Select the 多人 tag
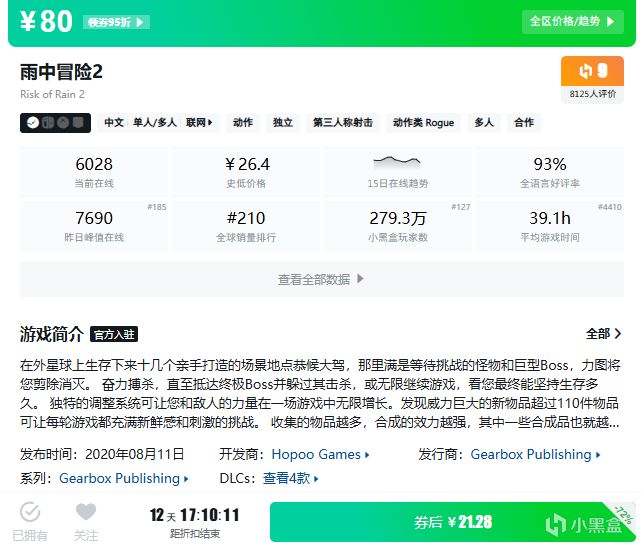Viewport: 641px width, 550px height. tap(484, 122)
